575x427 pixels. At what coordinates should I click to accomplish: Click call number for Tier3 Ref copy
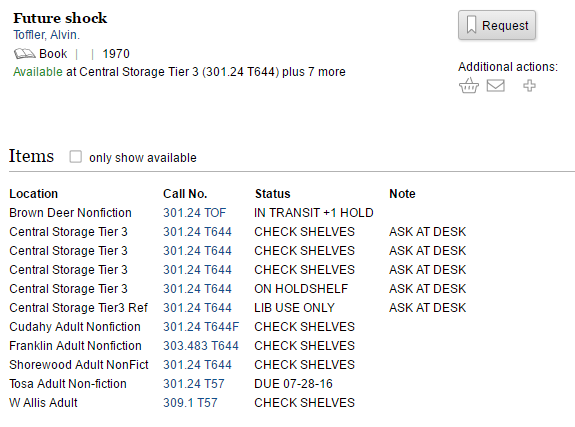point(197,308)
